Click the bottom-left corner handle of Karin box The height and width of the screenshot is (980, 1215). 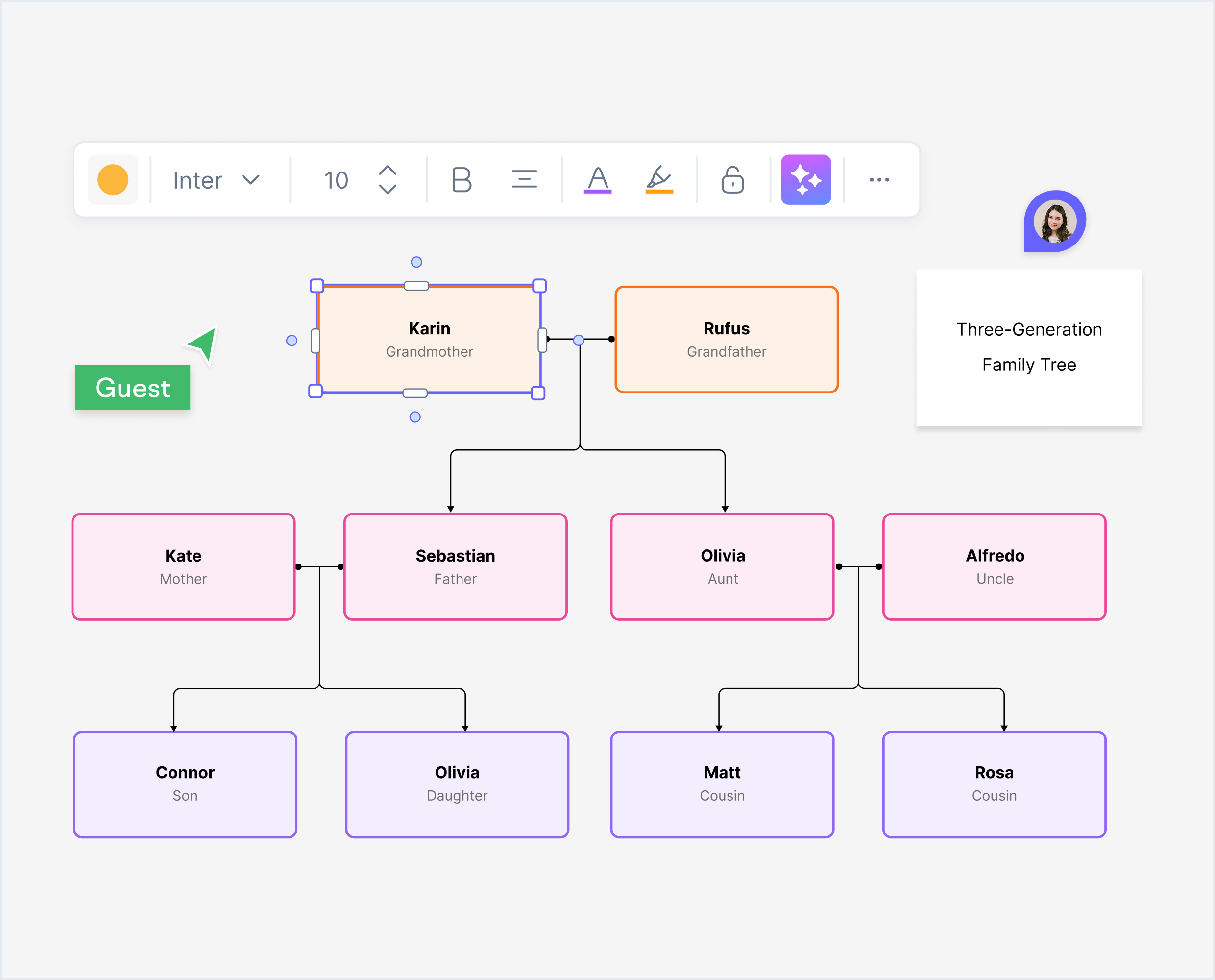pyautogui.click(x=316, y=391)
